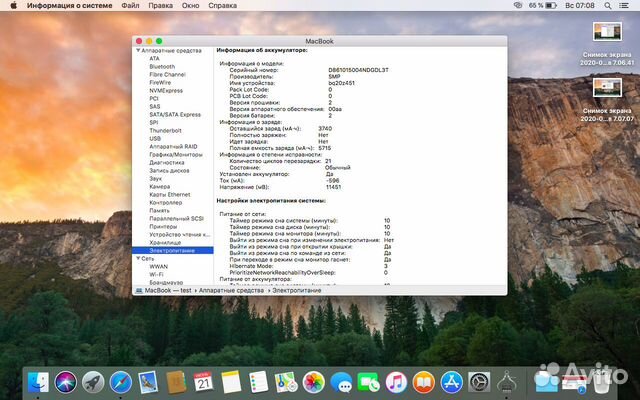Image resolution: width=640 pixels, height=400 pixels.
Task: Open 'Информация о системе' app menu
Action: pyautogui.click(x=69, y=6)
